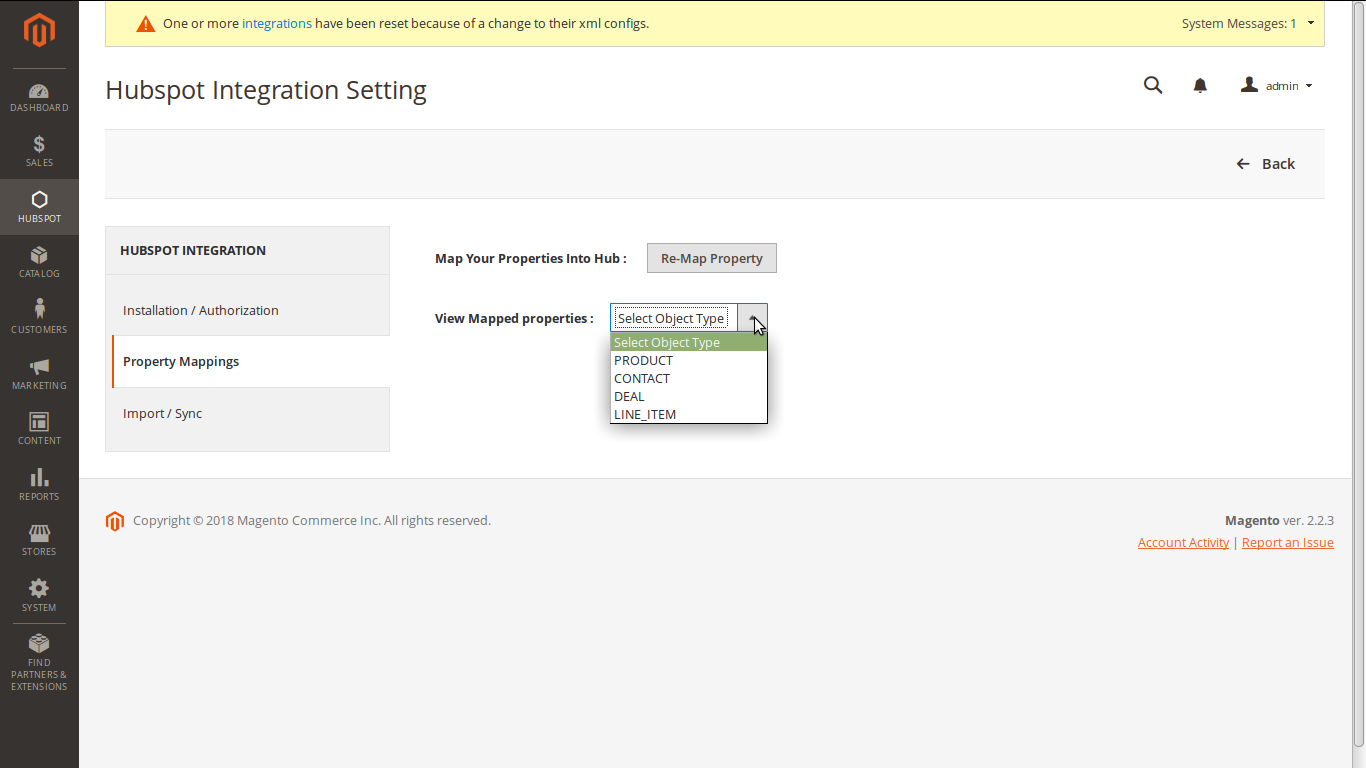
Task: Toggle the Select Object Type combo box
Action: coord(688,318)
